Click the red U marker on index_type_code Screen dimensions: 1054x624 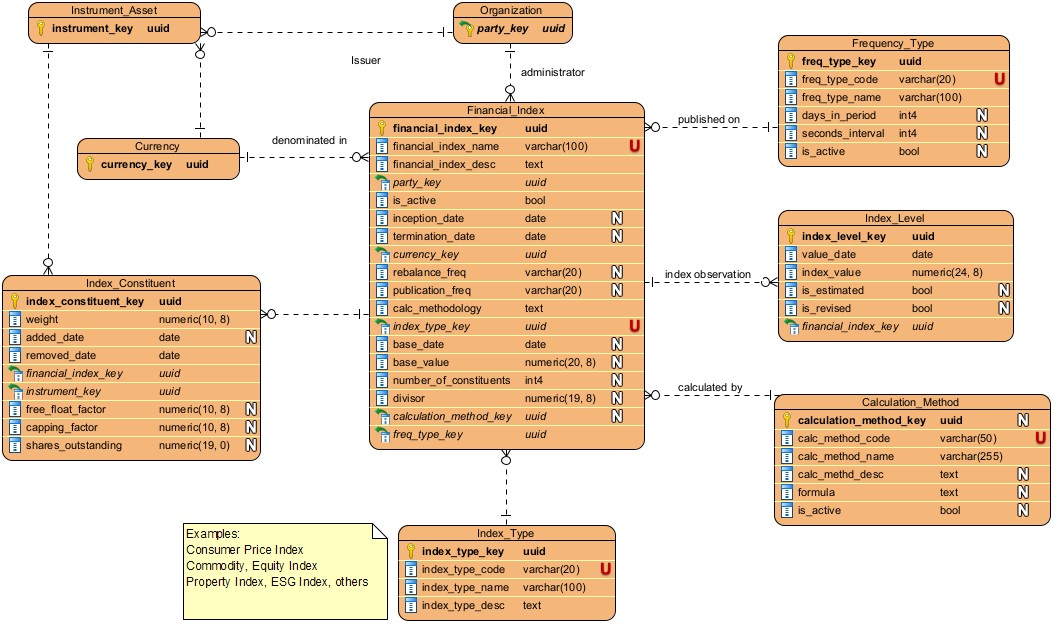tap(605, 570)
